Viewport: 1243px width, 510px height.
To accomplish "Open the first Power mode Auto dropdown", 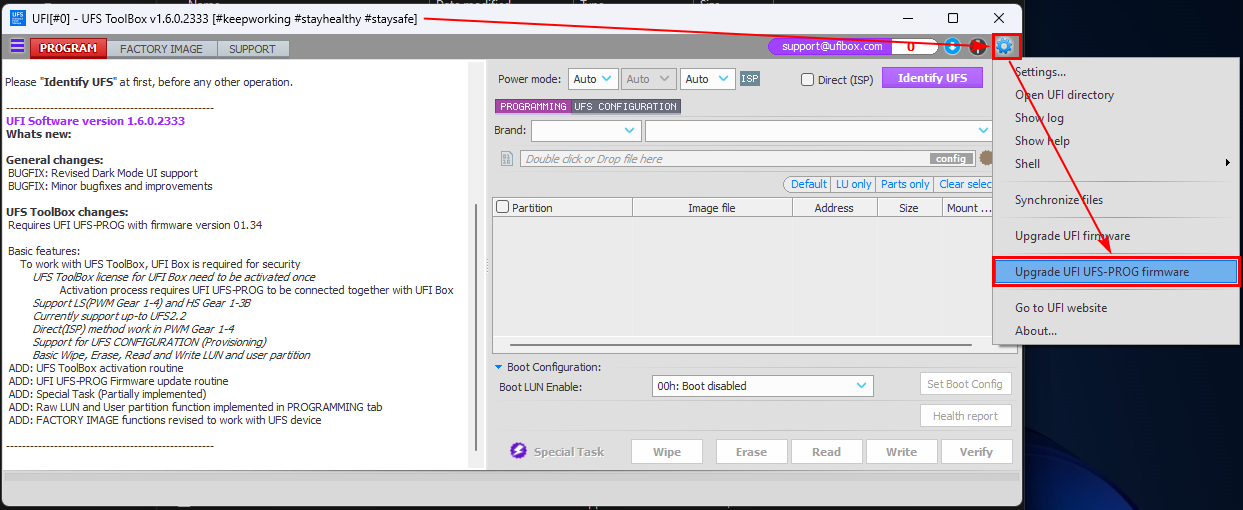I will coord(593,79).
